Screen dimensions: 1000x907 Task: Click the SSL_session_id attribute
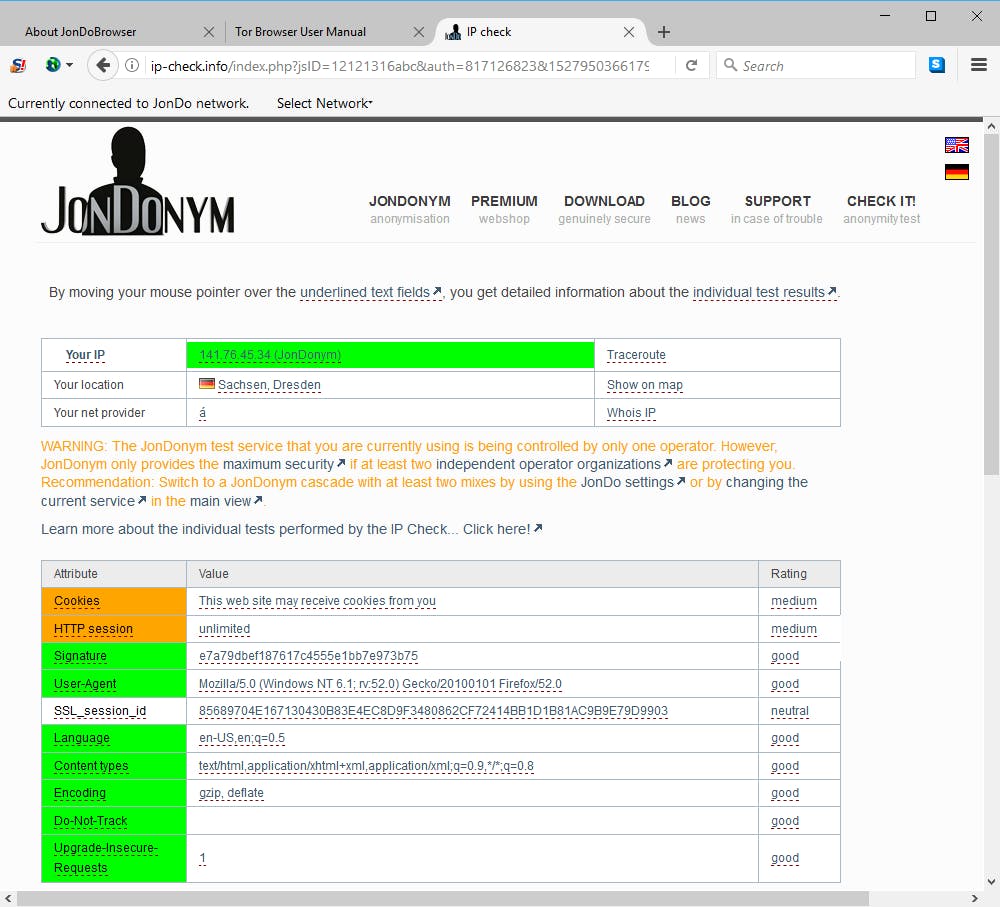[x=114, y=711]
